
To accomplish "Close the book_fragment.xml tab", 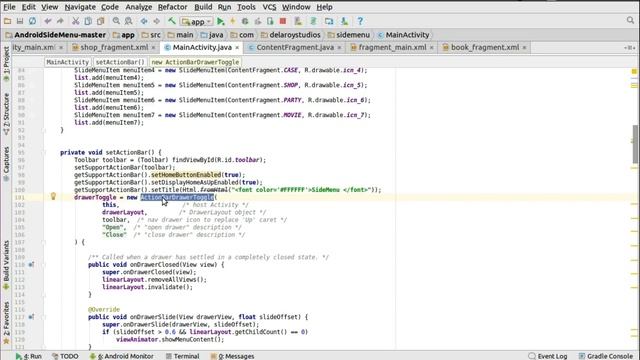I will (524, 48).
